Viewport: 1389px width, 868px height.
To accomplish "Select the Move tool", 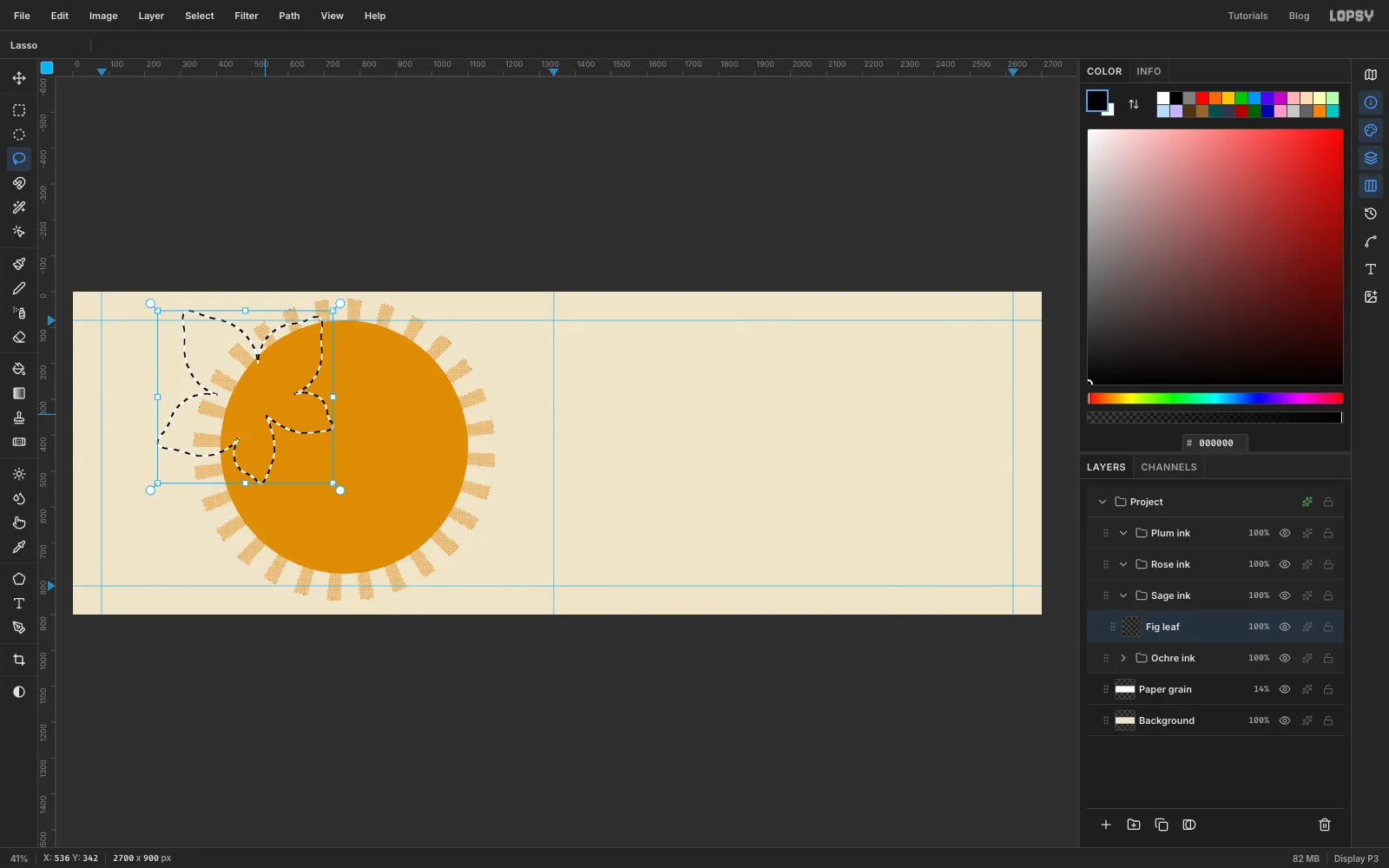I will pyautogui.click(x=19, y=78).
